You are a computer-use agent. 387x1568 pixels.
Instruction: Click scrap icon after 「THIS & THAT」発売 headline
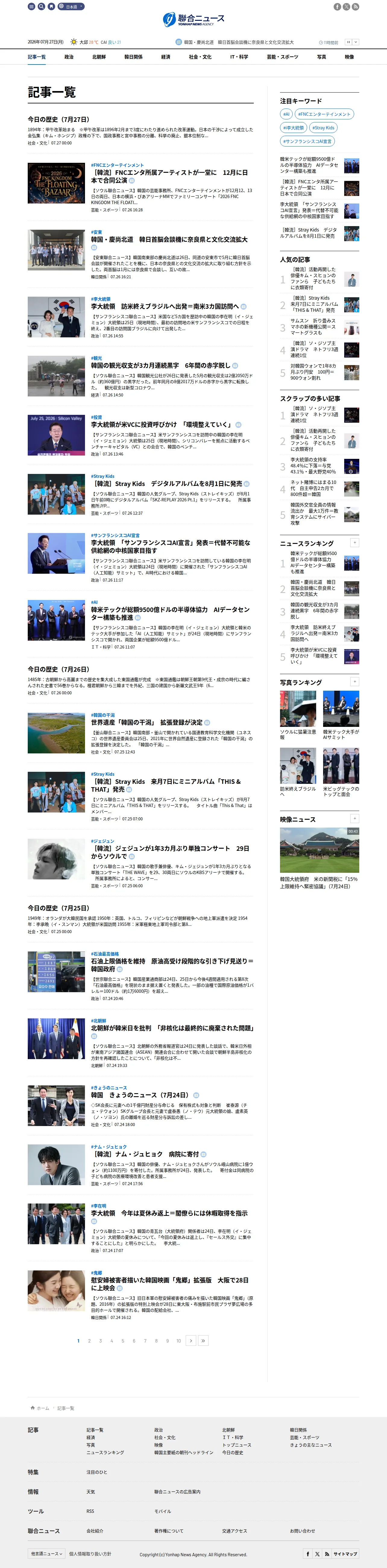click(129, 790)
